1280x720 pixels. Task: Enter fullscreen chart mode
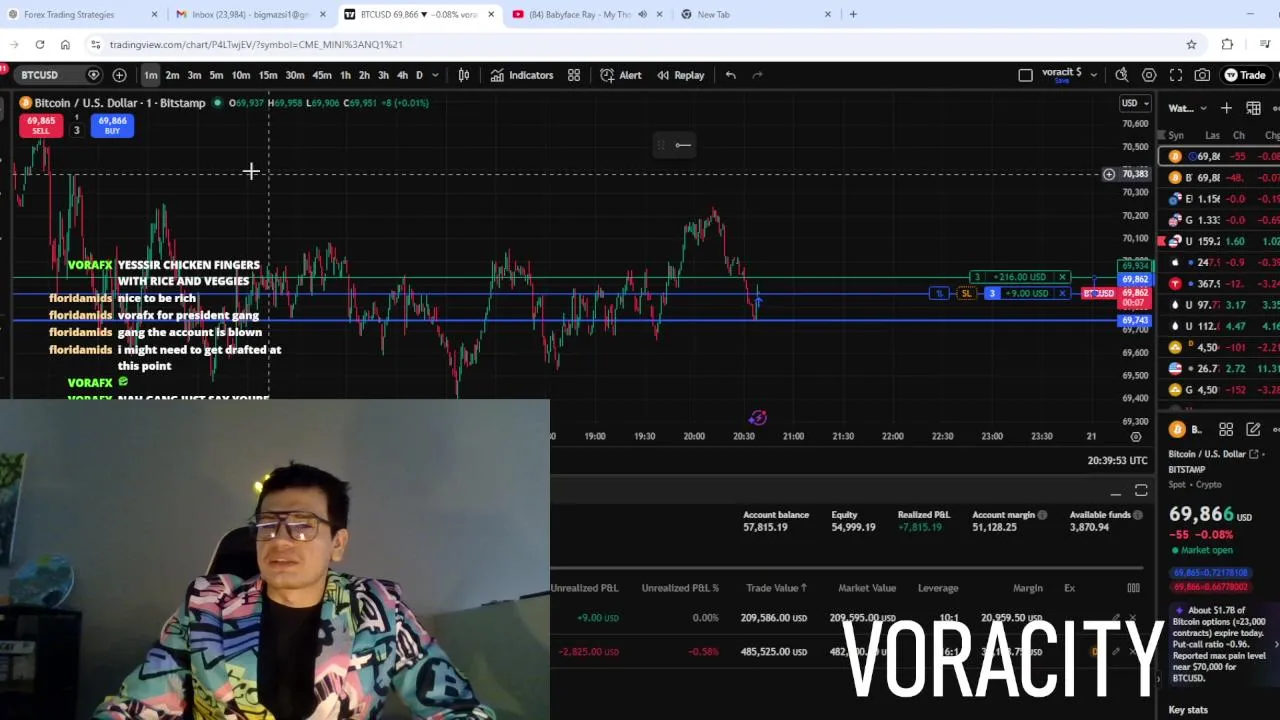(1176, 75)
